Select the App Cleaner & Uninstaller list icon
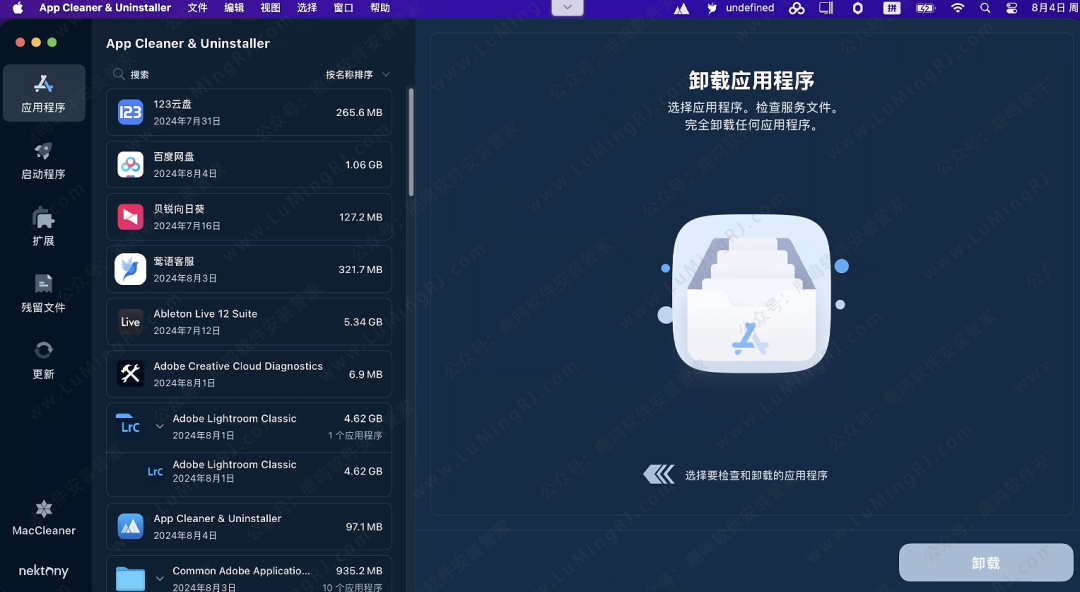 pos(130,527)
